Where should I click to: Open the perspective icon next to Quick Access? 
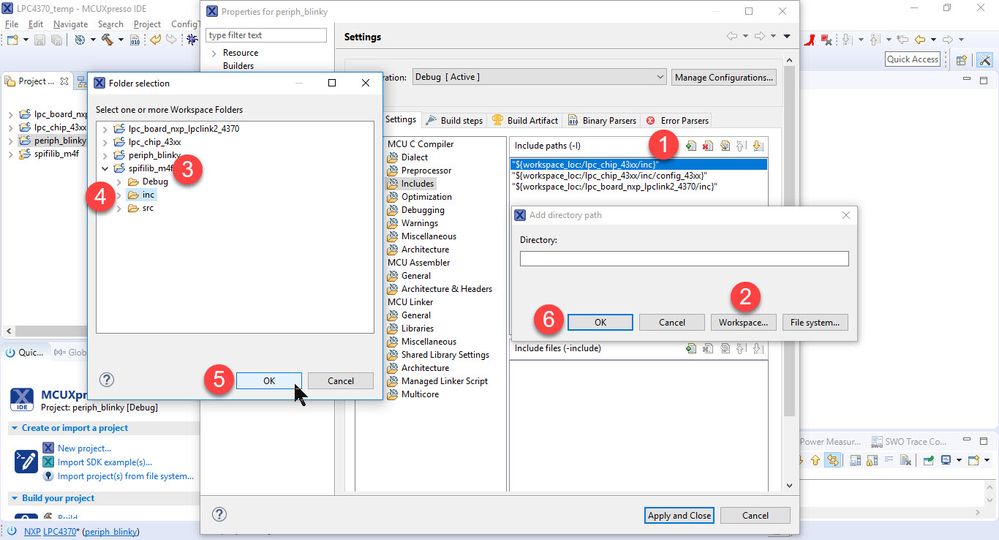tap(961, 60)
